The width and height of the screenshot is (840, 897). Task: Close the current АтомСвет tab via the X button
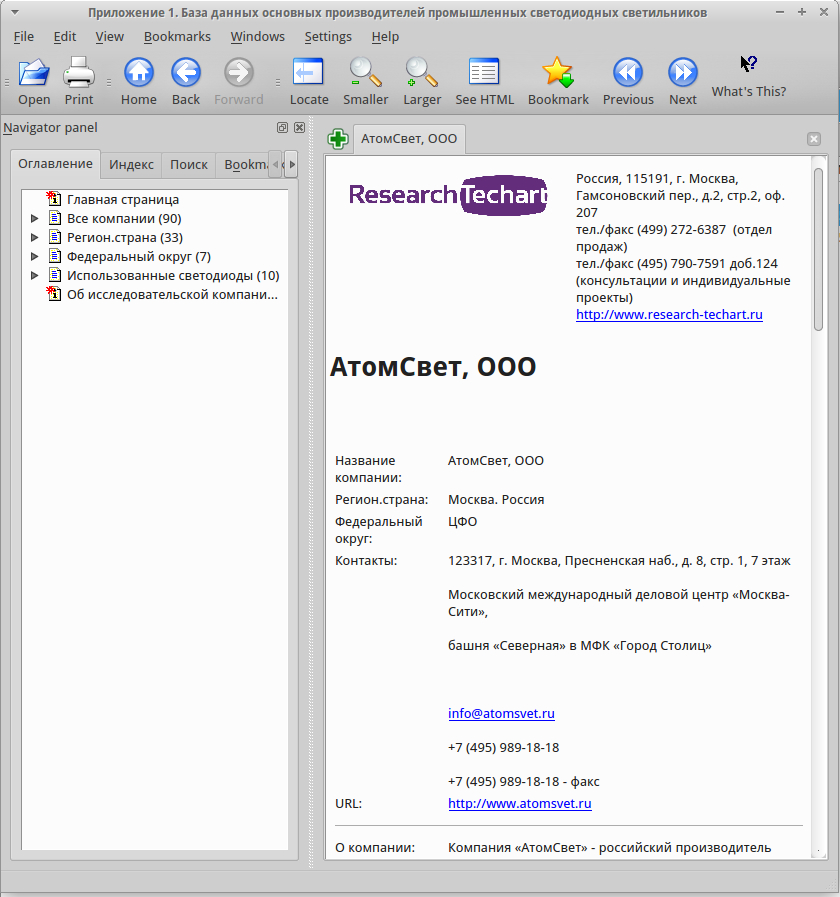tap(814, 139)
